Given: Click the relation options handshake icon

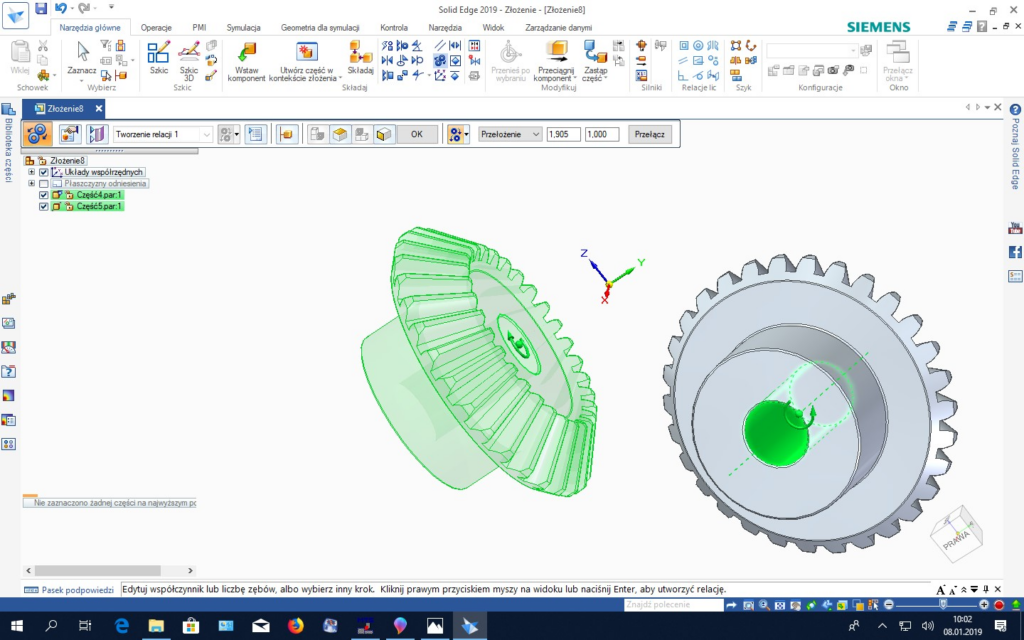Looking at the screenshot, I should [70, 134].
